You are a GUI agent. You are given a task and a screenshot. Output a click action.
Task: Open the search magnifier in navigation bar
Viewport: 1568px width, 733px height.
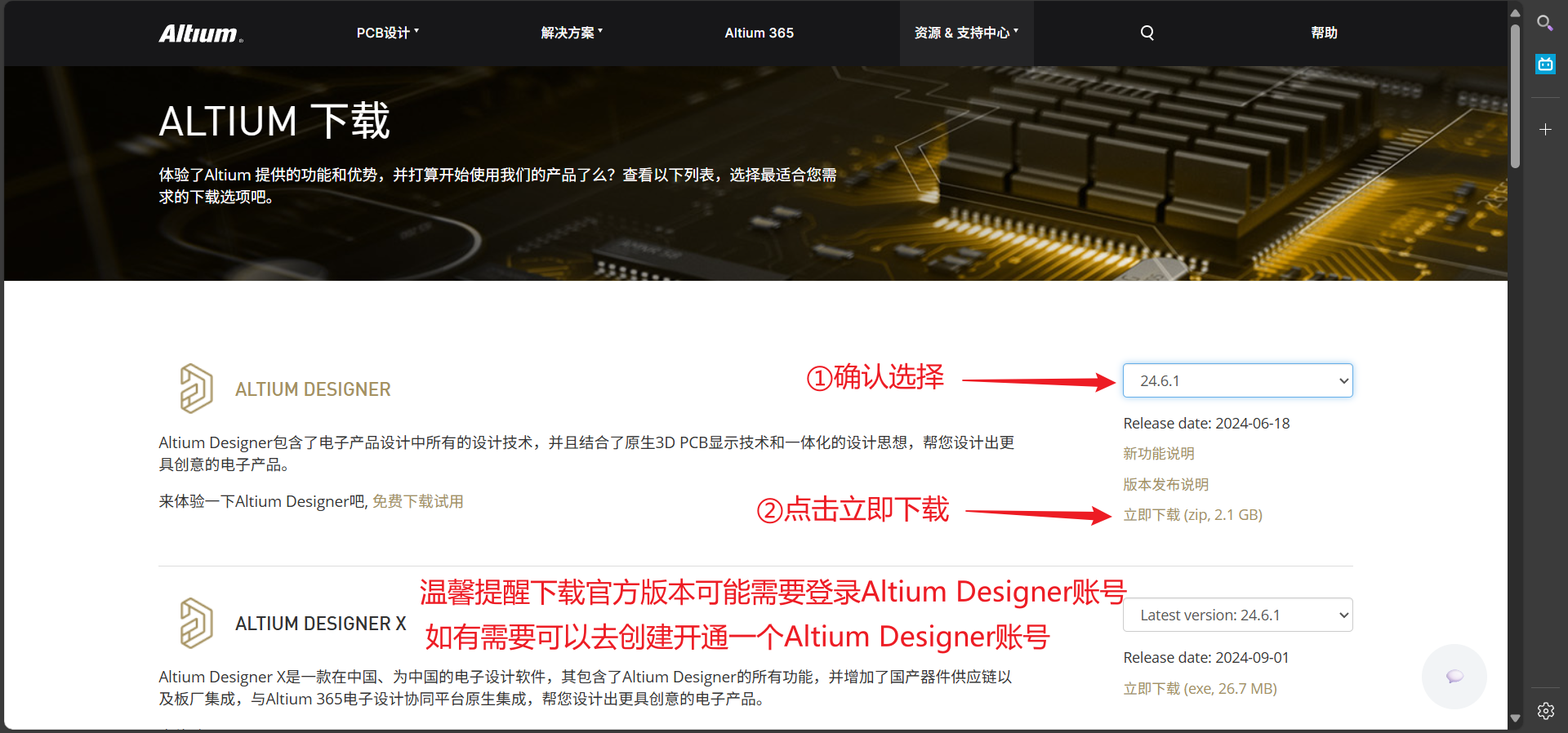(1147, 33)
